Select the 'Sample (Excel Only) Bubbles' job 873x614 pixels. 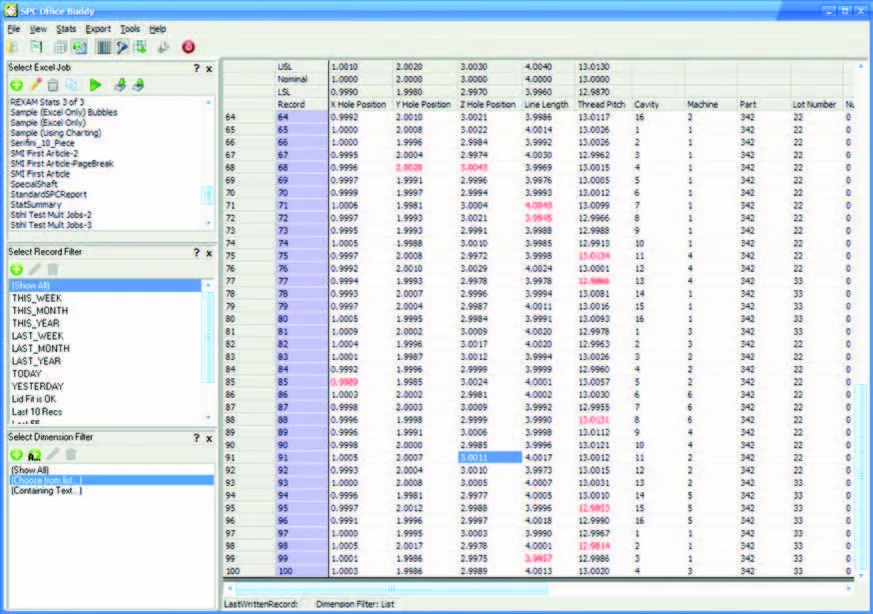pyautogui.click(x=64, y=112)
